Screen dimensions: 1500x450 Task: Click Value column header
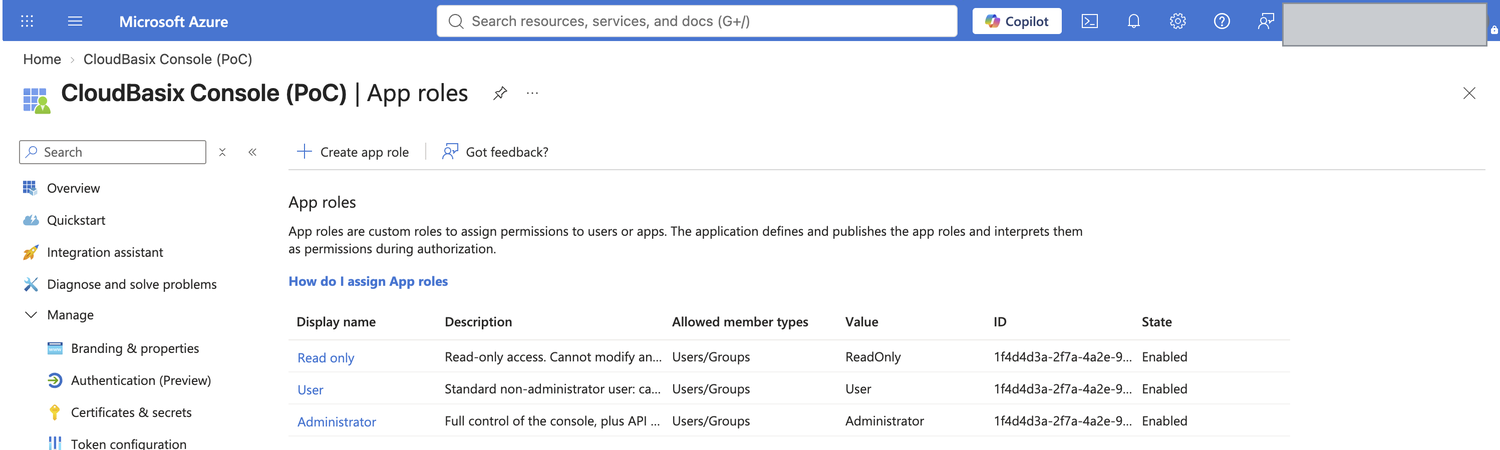pos(862,322)
